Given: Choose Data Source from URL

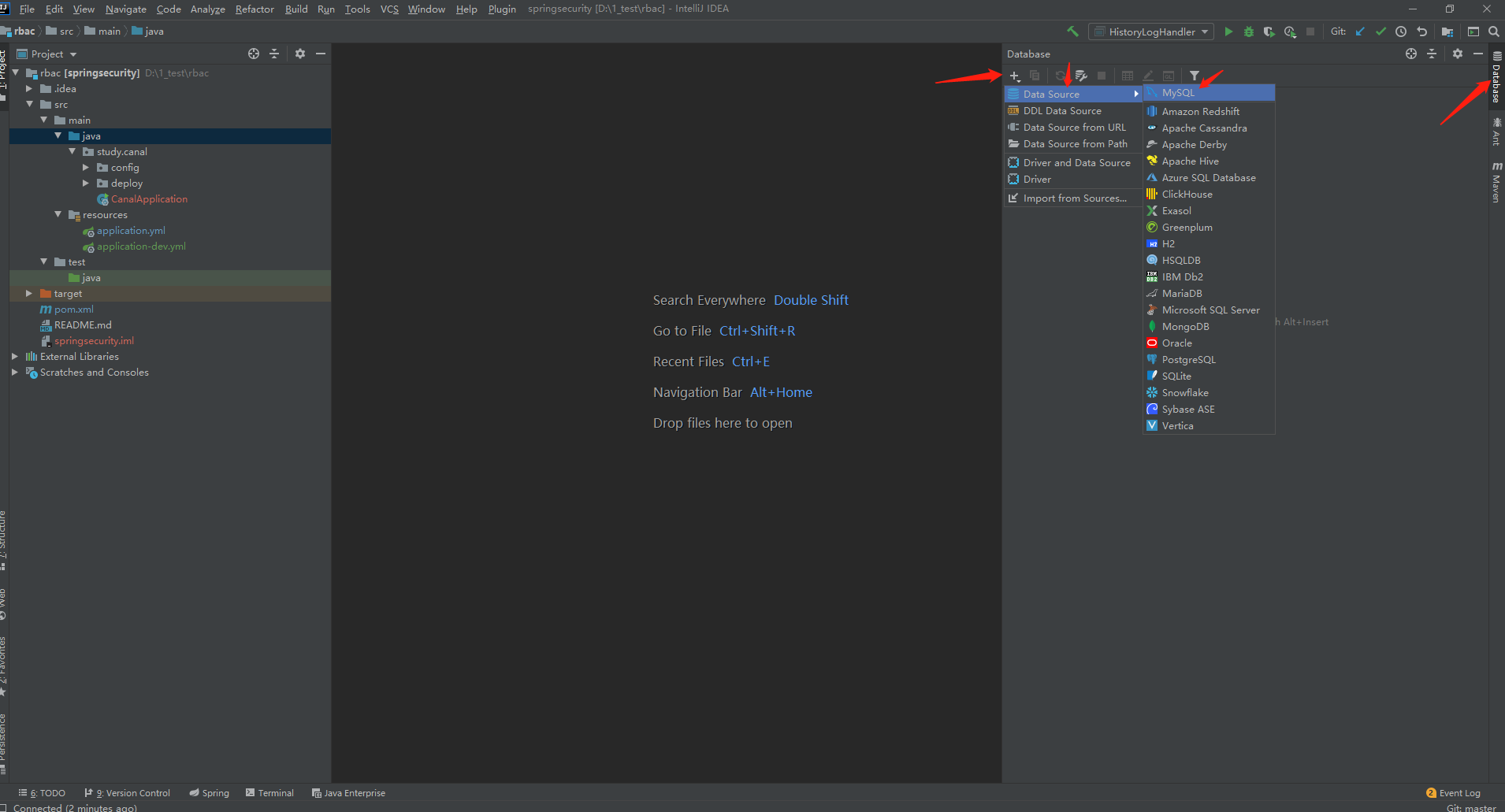Looking at the screenshot, I should pyautogui.click(x=1073, y=128).
